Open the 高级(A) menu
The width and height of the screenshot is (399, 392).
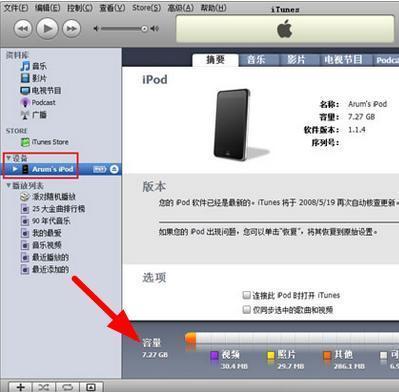pos(180,7)
